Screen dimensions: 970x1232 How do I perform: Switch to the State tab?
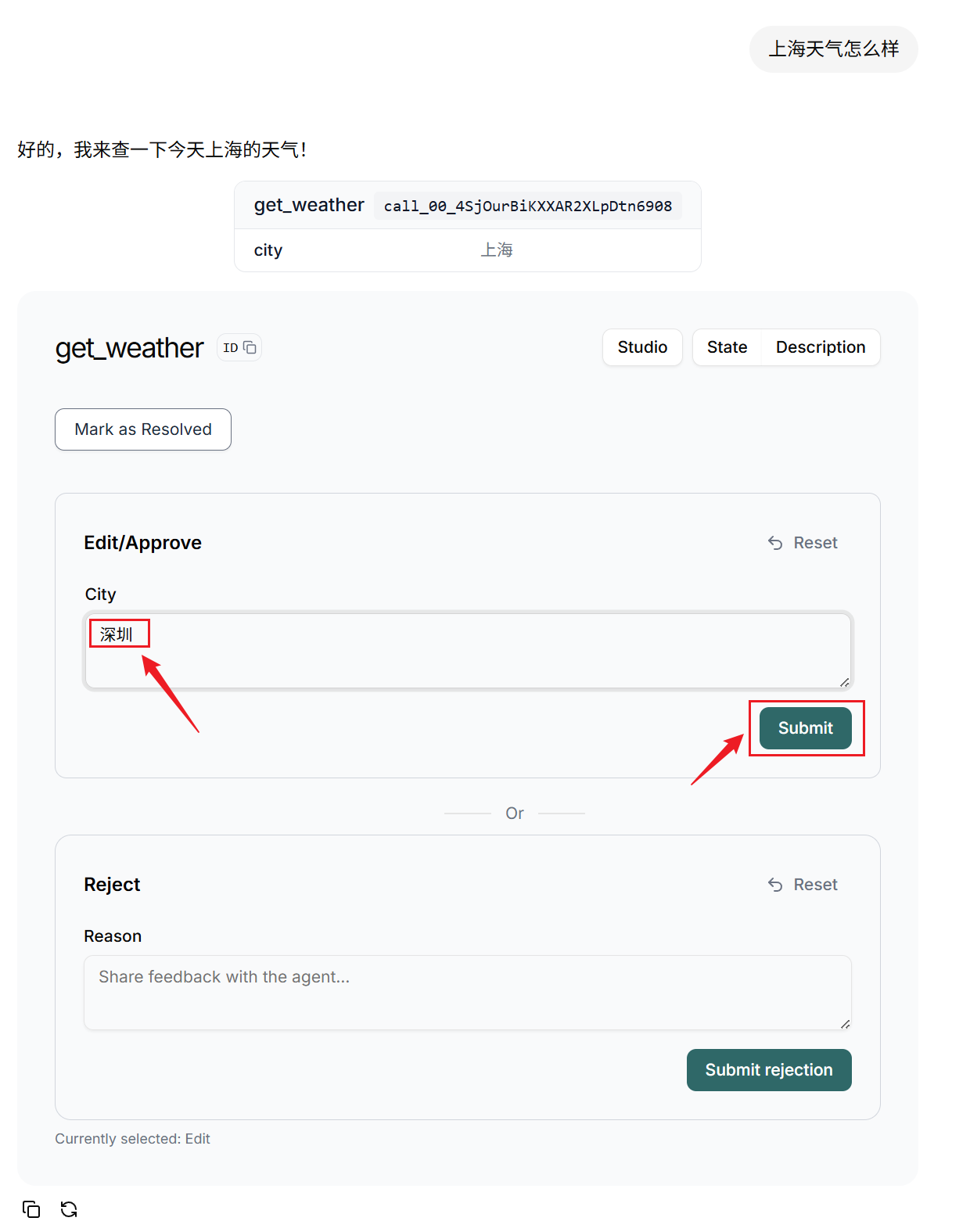(727, 347)
